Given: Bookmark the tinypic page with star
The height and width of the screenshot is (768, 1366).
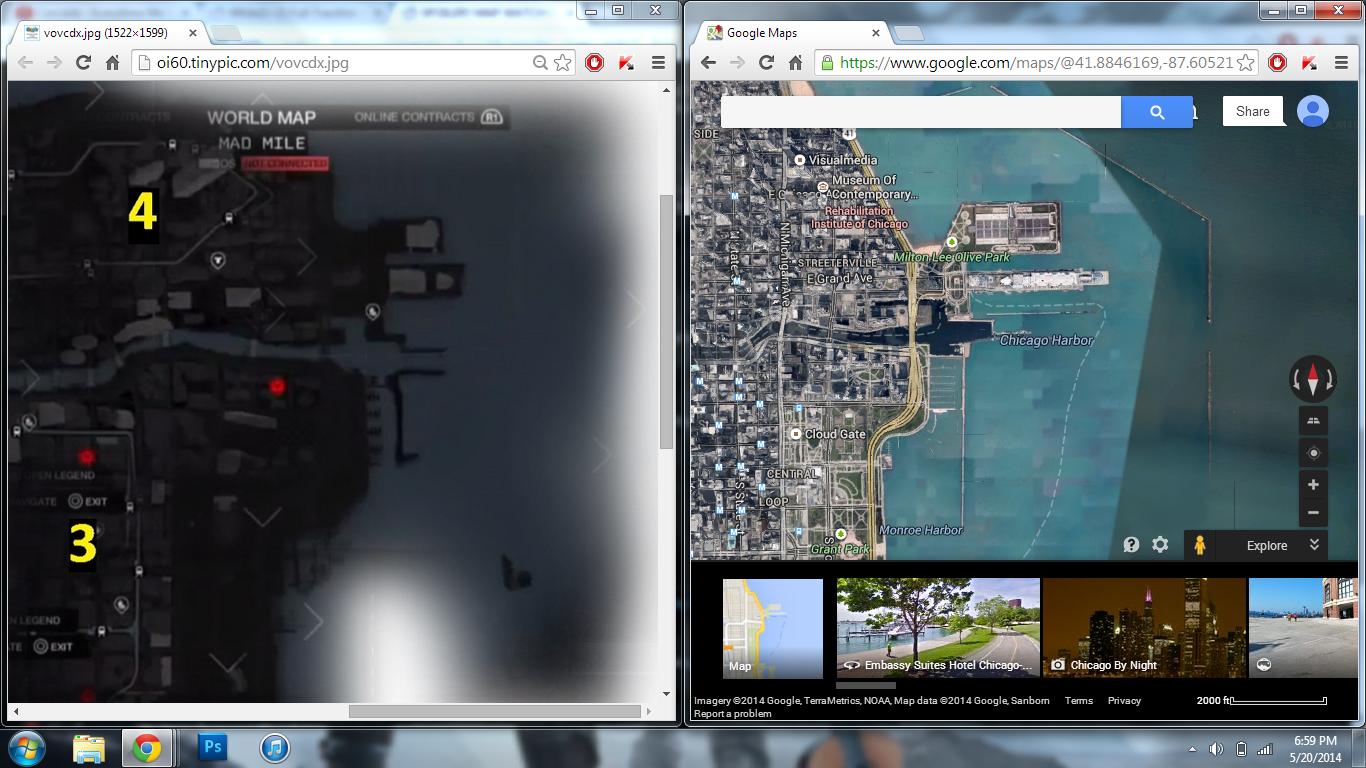Looking at the screenshot, I should tap(563, 62).
